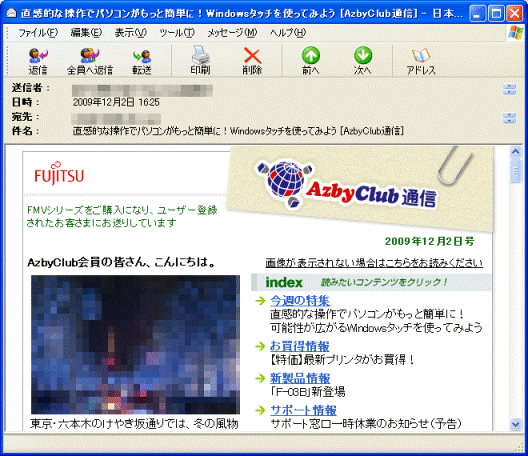Open the 編集(E) menu
The image size is (528, 456).
(86, 33)
